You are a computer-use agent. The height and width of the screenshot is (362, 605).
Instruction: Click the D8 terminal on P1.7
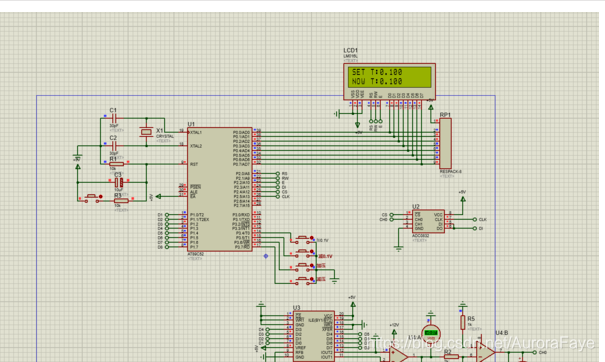click(x=167, y=247)
